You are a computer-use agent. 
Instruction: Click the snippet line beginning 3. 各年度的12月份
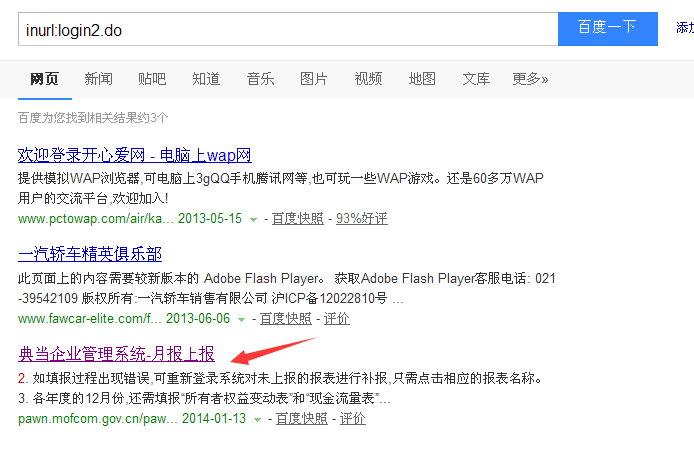click(204, 398)
